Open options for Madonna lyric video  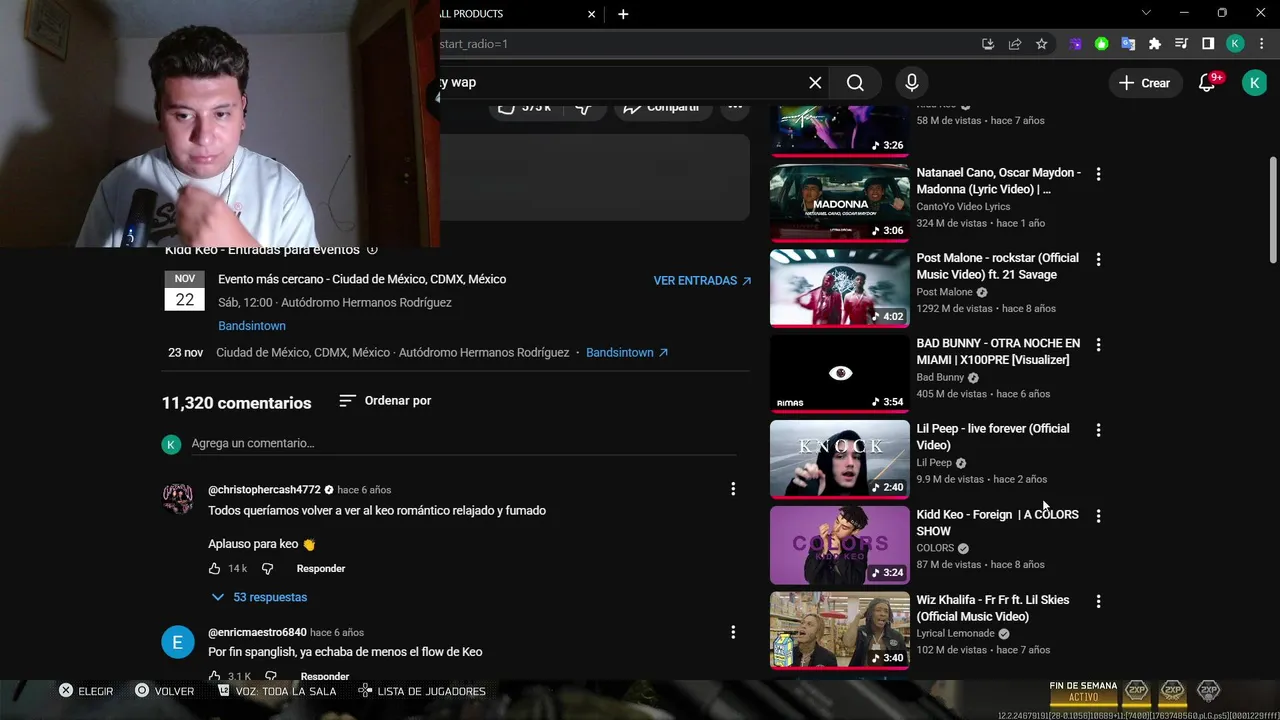[x=1098, y=174]
